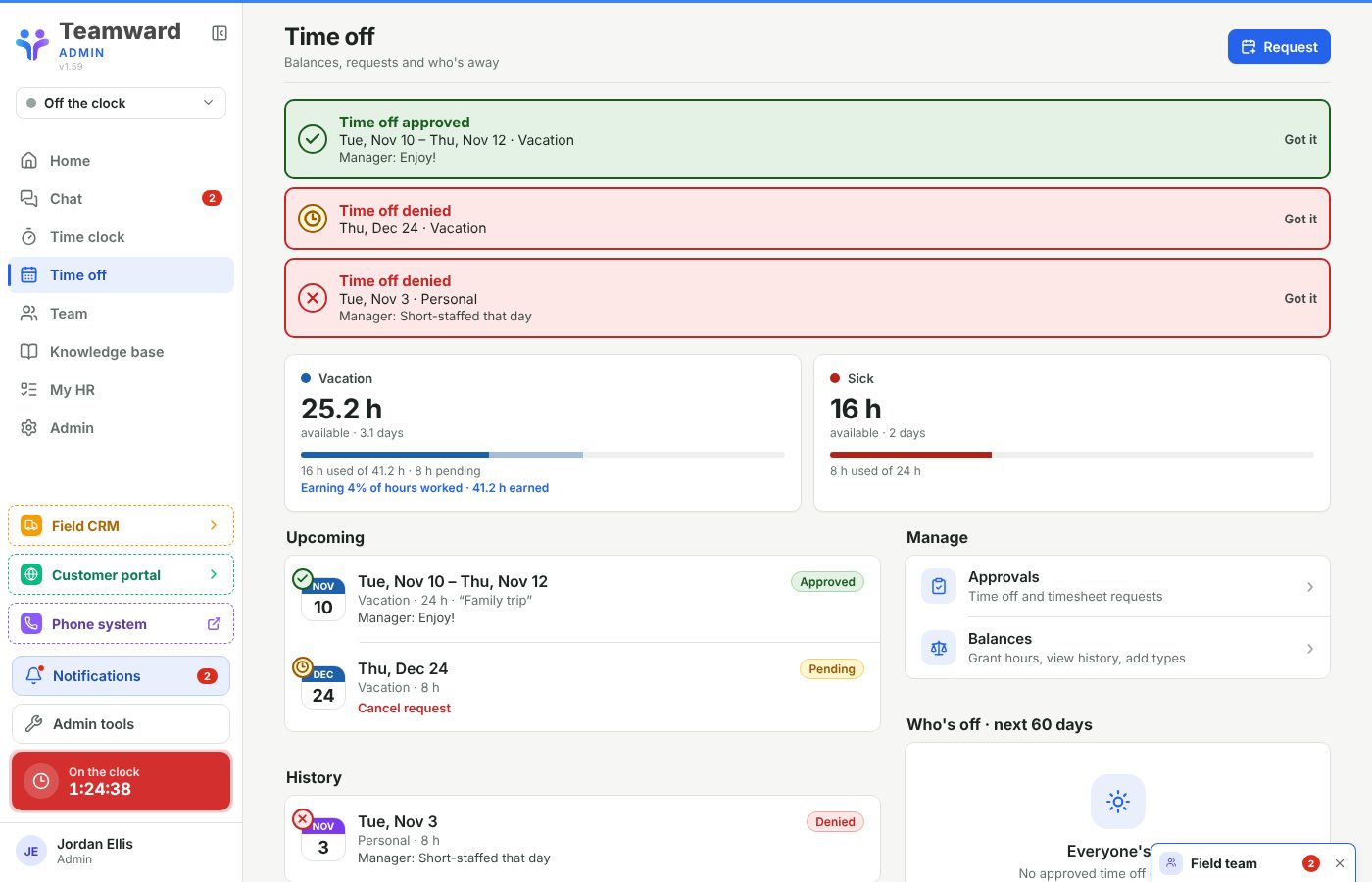
Task: Dismiss Dec 24 denied banner with Got it
Action: [1300, 220]
